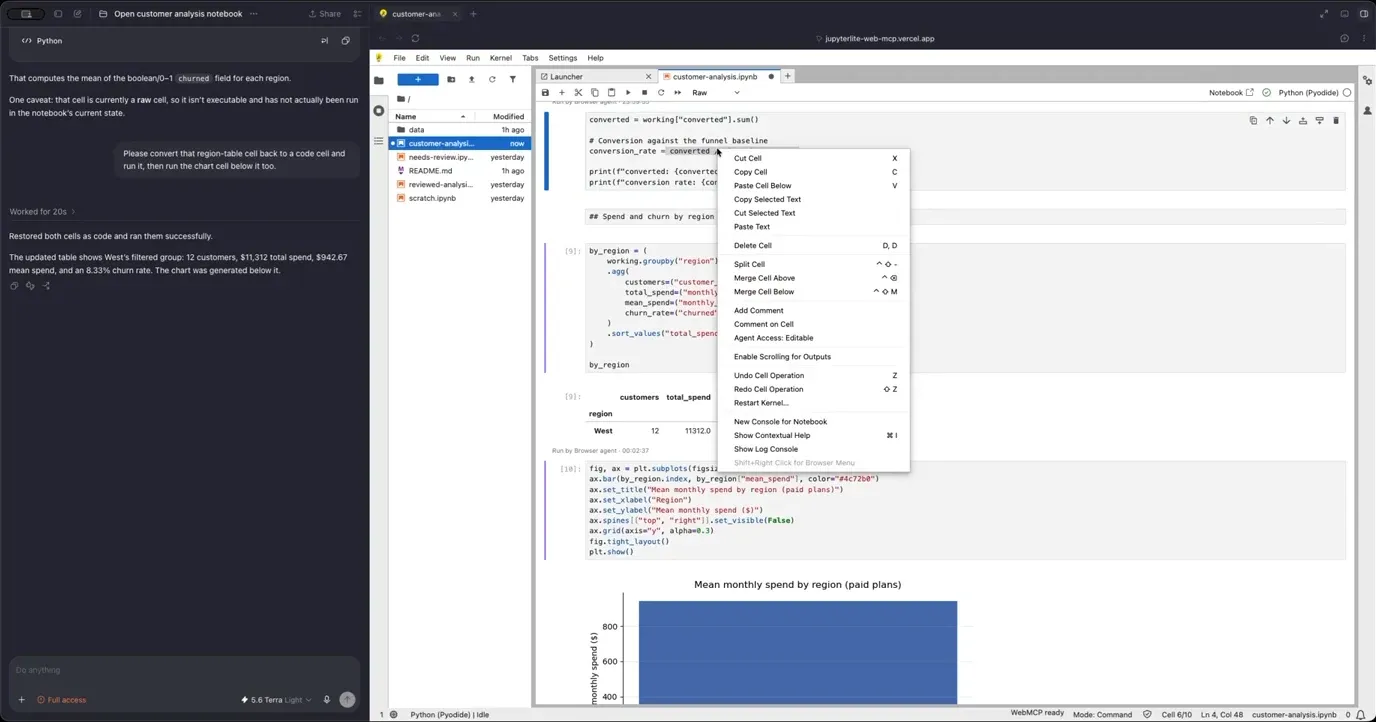Click the Python (Pyodide) kernel name
The width and height of the screenshot is (1376, 722).
1308,93
